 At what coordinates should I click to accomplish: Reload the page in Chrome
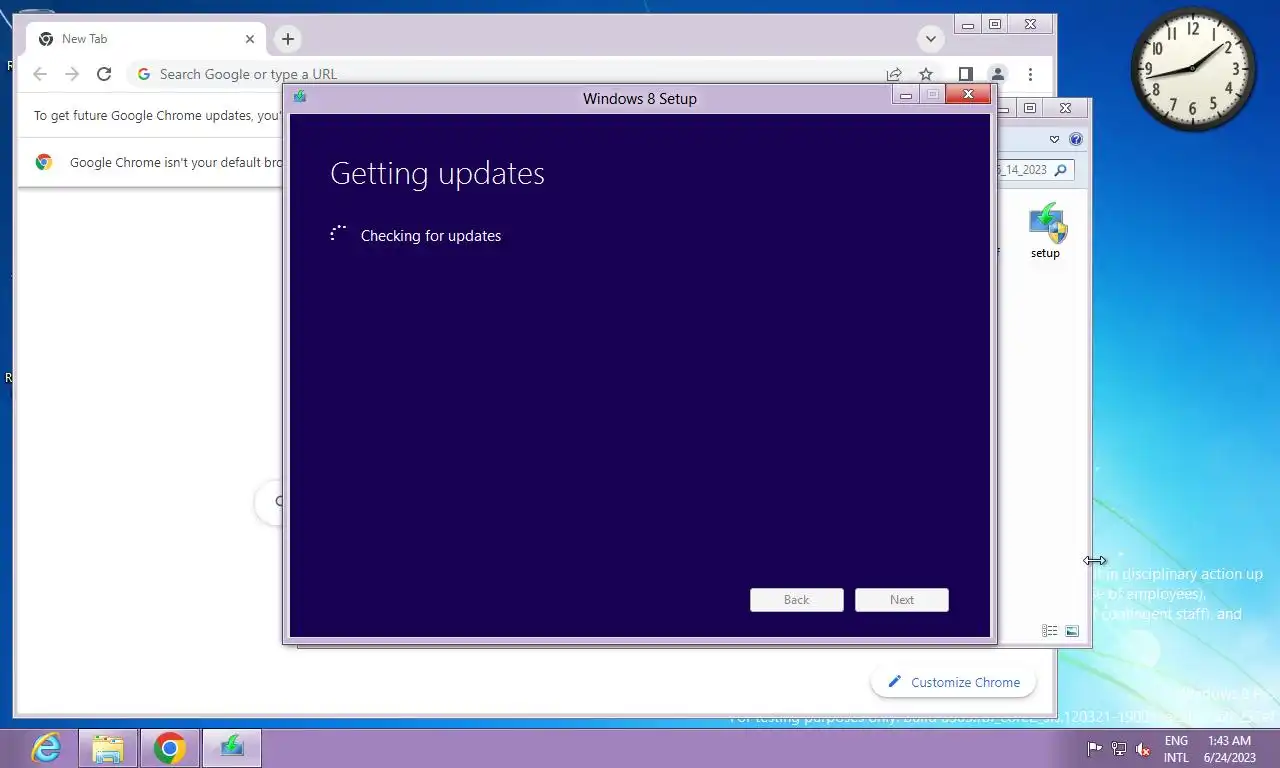pos(104,74)
